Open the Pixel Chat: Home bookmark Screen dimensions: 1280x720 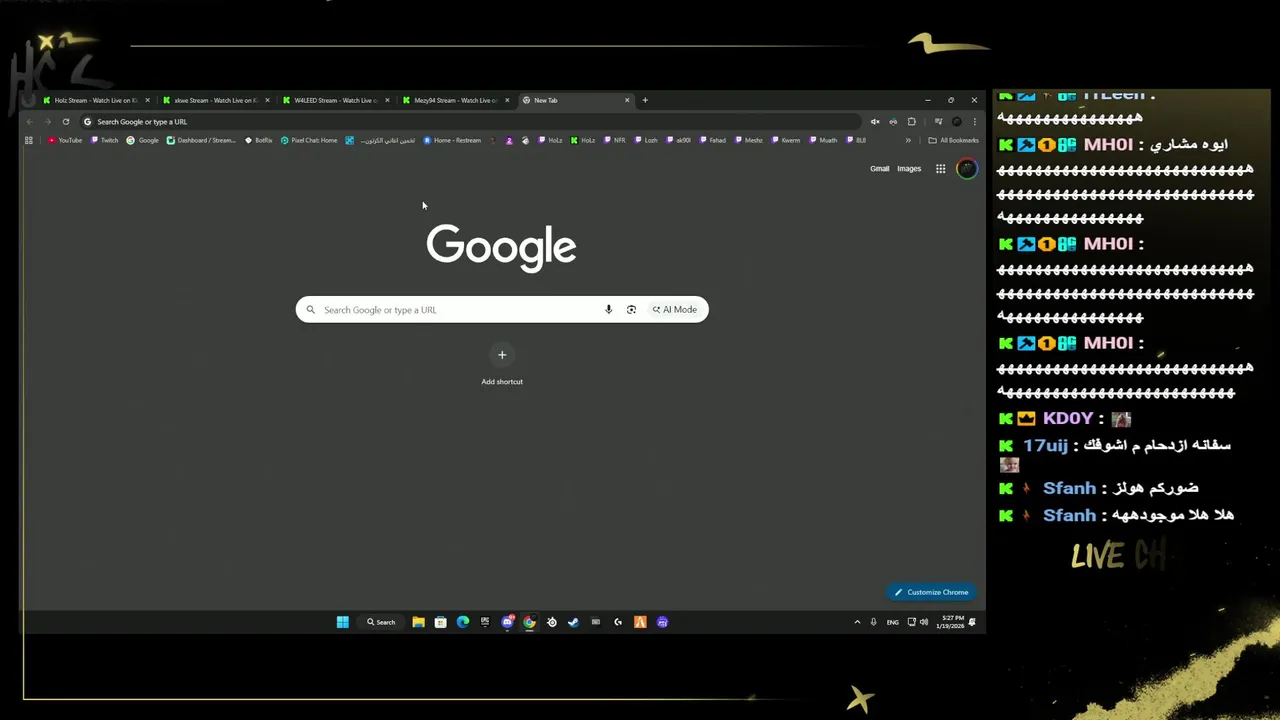click(x=309, y=140)
